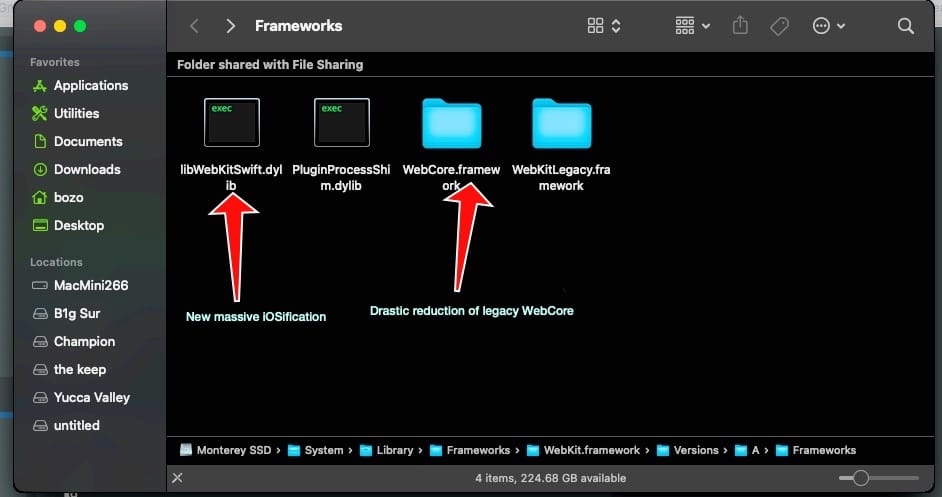This screenshot has height=497, width=942.
Task: Click the Edit Tags icon
Action: (x=779, y=26)
